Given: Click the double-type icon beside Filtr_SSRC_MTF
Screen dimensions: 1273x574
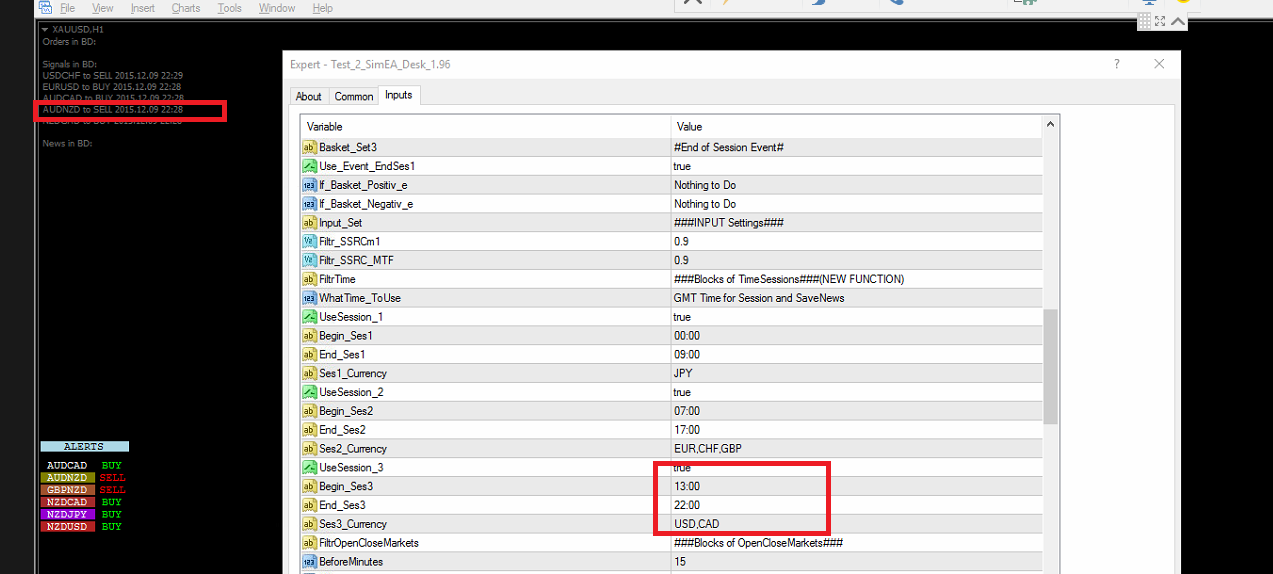Looking at the screenshot, I should click(309, 260).
